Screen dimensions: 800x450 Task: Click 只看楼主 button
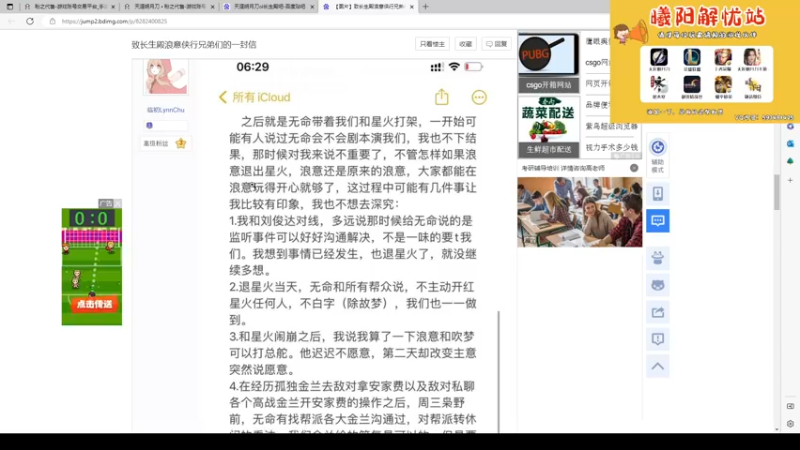pyautogui.click(x=432, y=44)
